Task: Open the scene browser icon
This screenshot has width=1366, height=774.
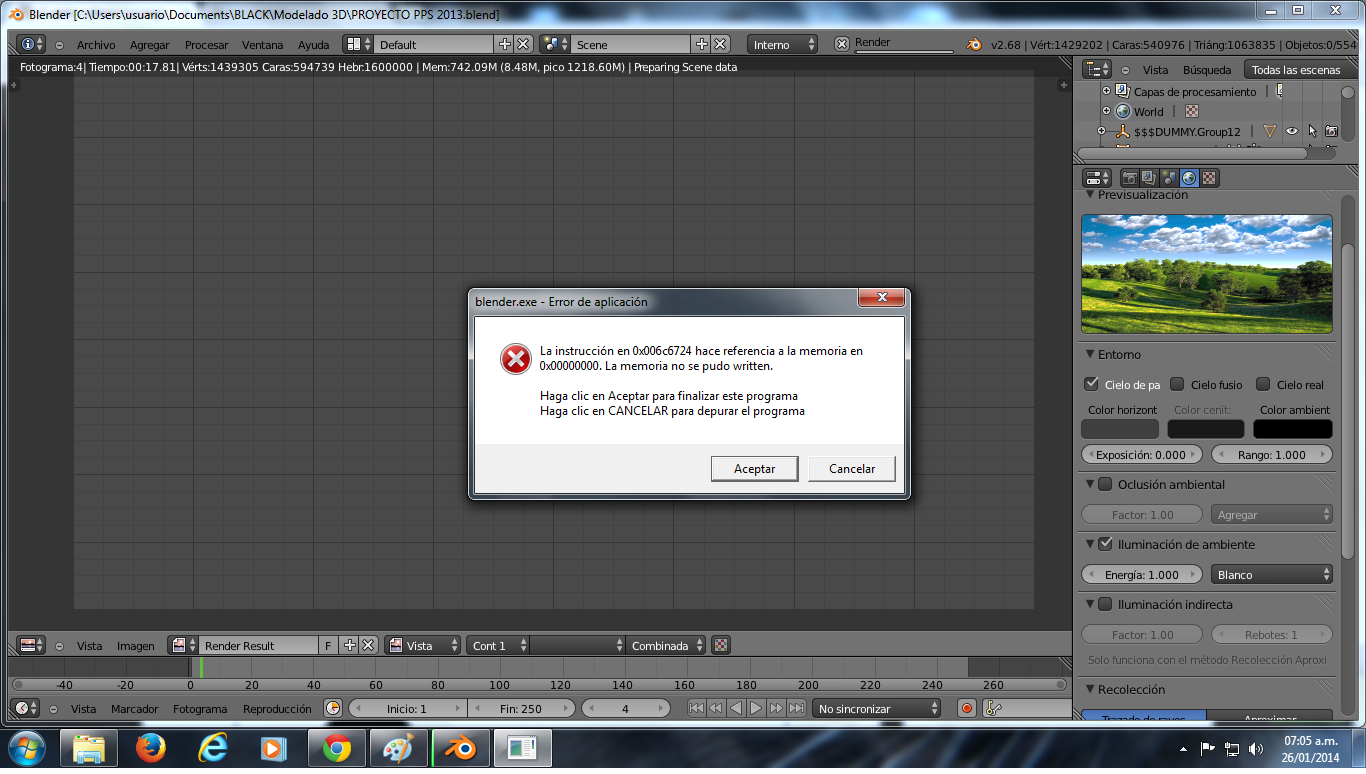Action: (555, 44)
